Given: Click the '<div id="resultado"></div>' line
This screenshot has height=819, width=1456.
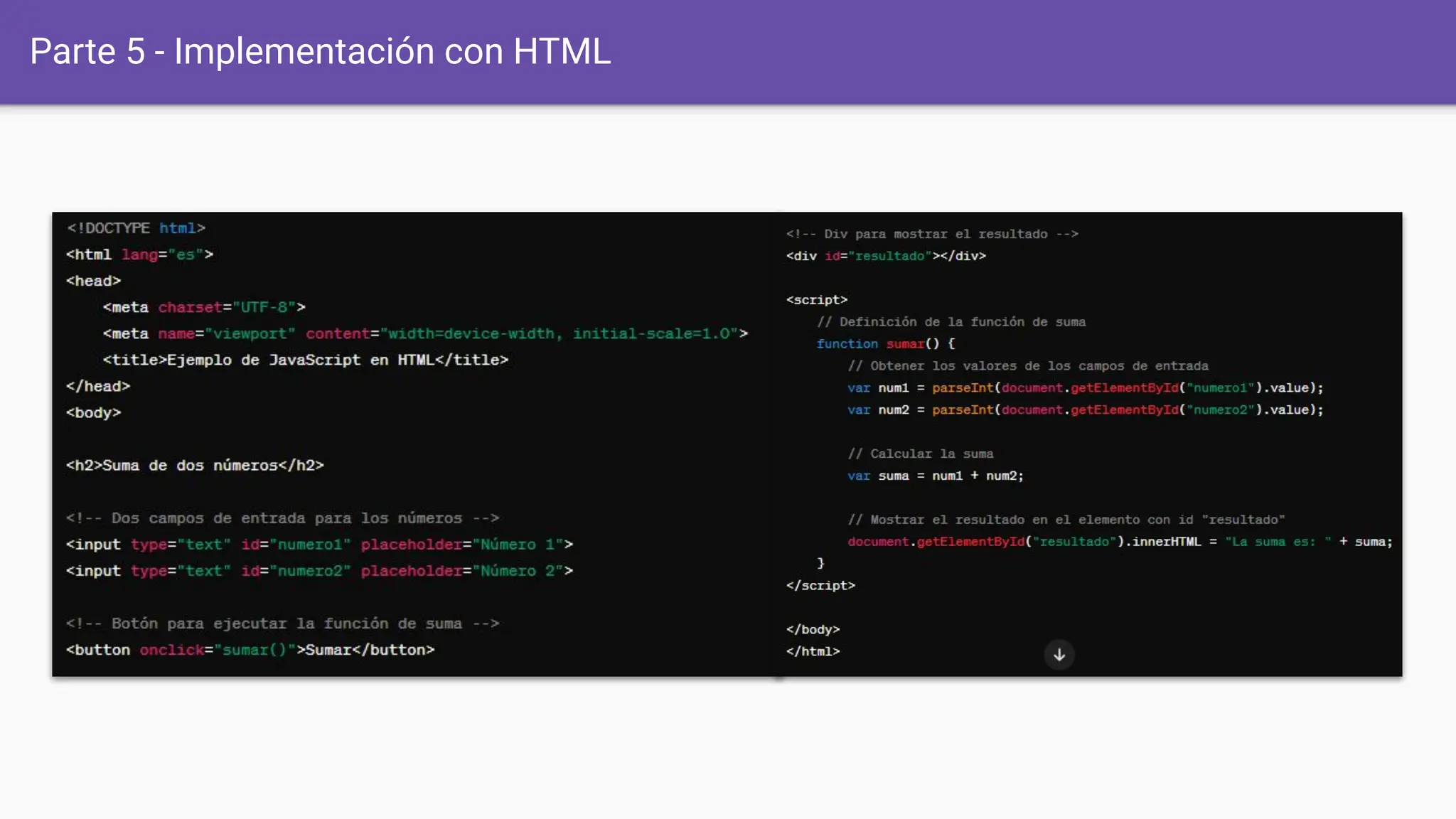Looking at the screenshot, I should [x=886, y=256].
